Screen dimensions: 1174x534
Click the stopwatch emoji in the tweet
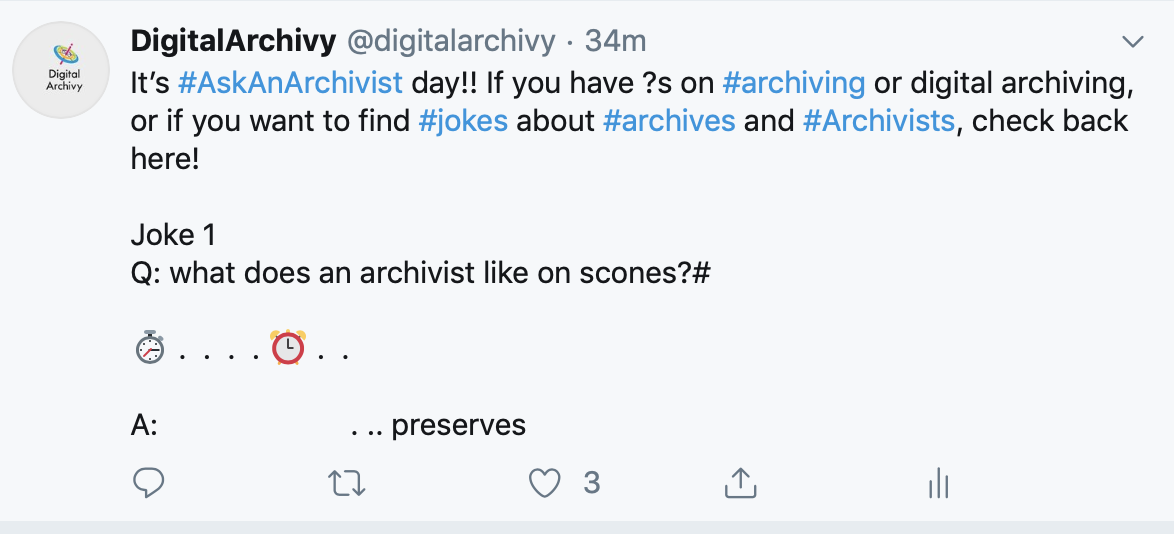[150, 348]
